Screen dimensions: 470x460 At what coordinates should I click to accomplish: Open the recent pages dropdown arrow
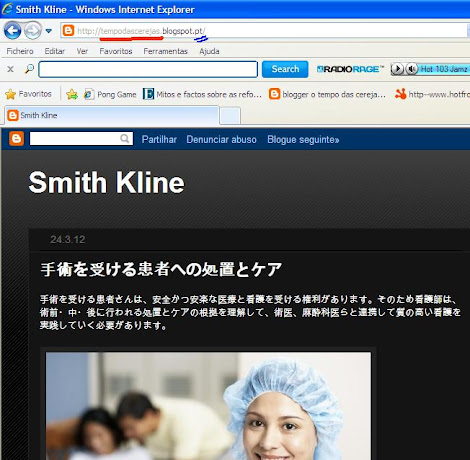49,31
